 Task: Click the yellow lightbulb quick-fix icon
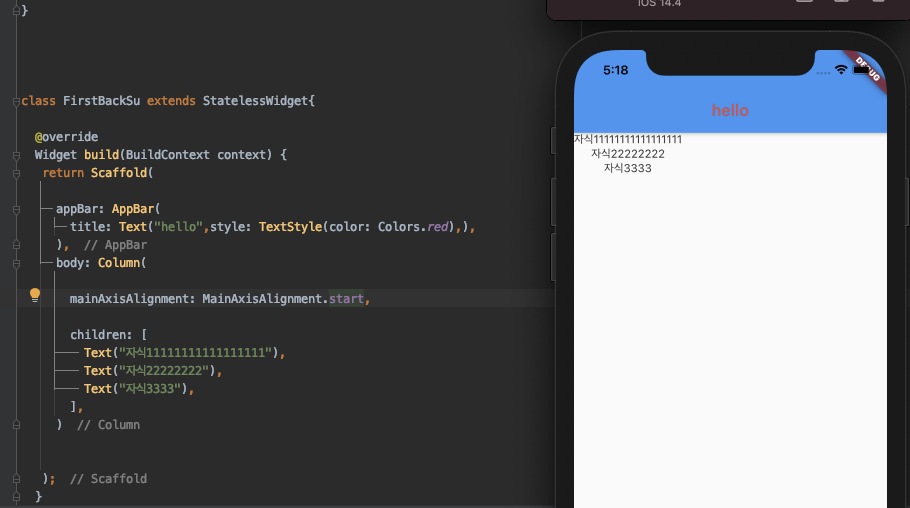tap(35, 295)
